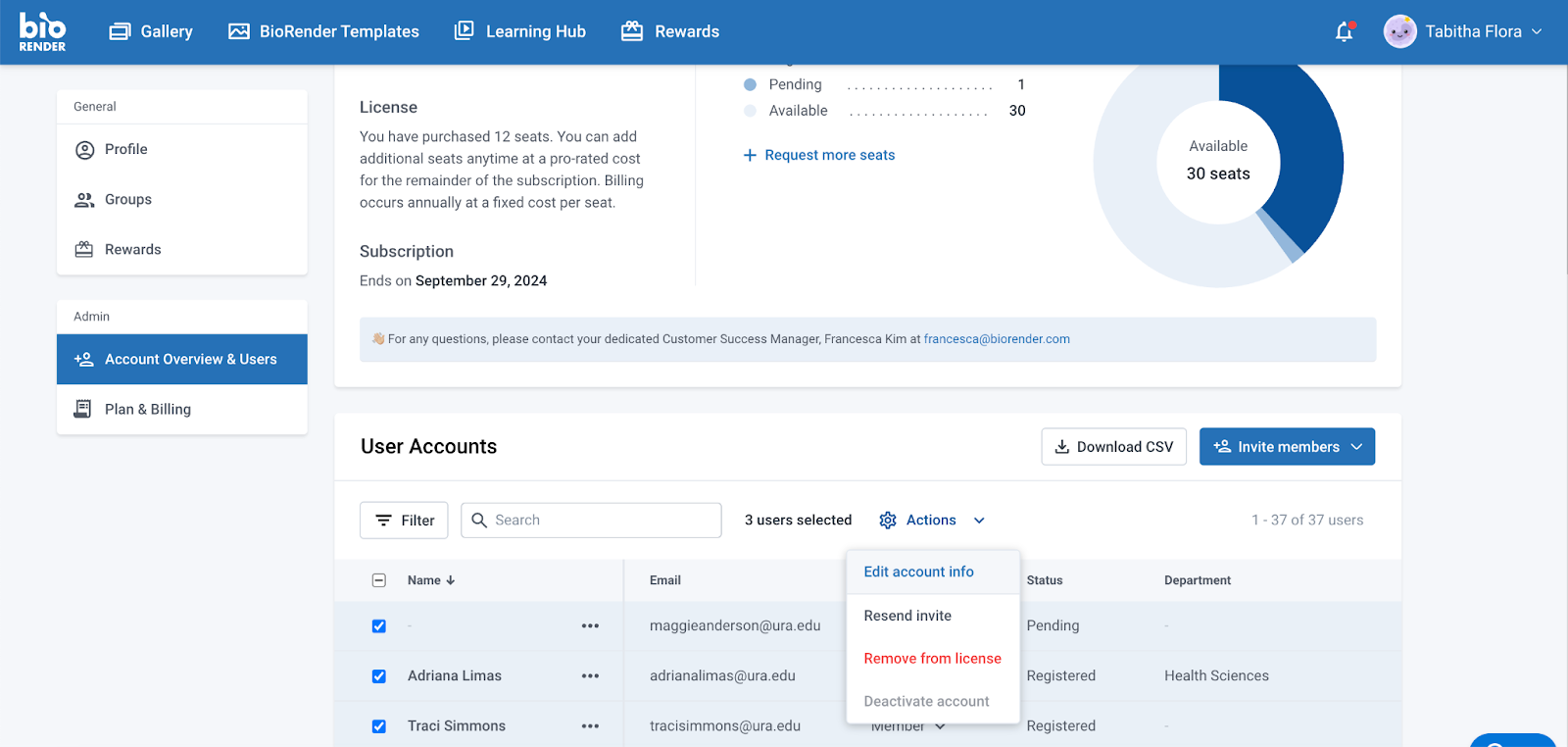Open the Gallery page
This screenshot has width=1568, height=747.
tap(151, 31)
